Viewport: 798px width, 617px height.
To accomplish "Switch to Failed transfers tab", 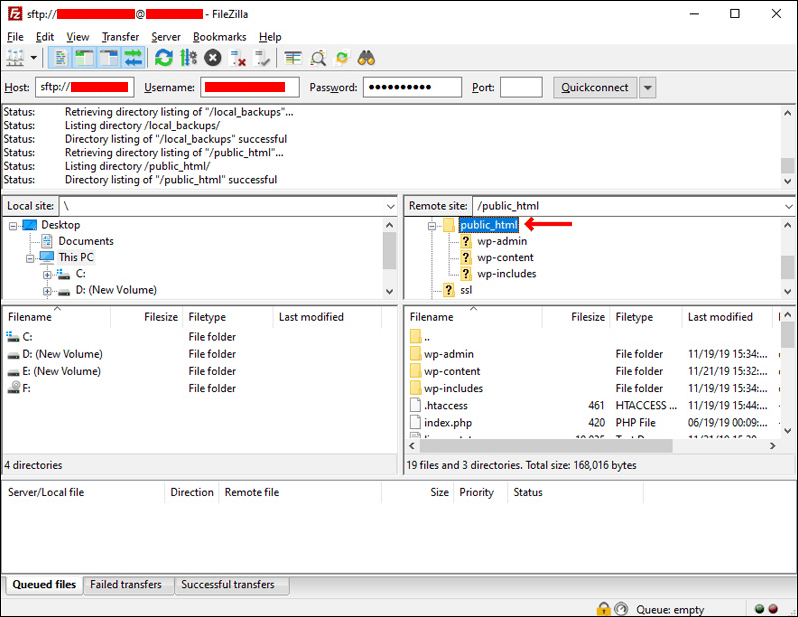I will 126,584.
